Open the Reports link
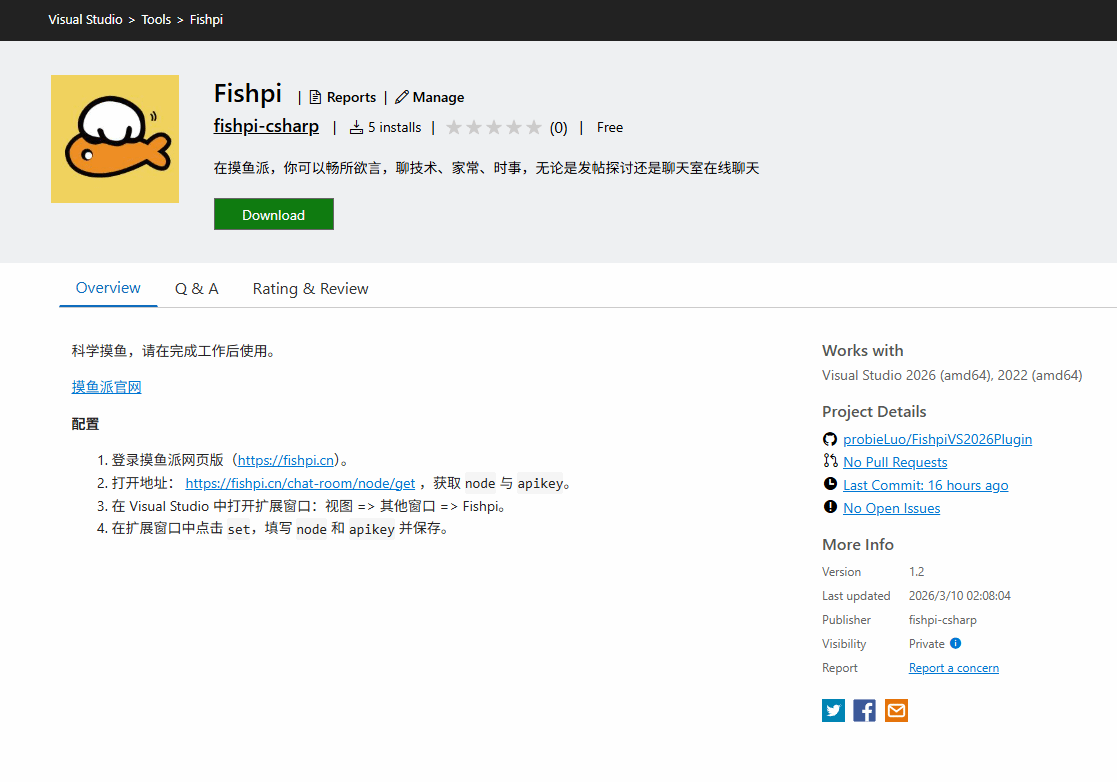1117x782 pixels. (x=342, y=97)
